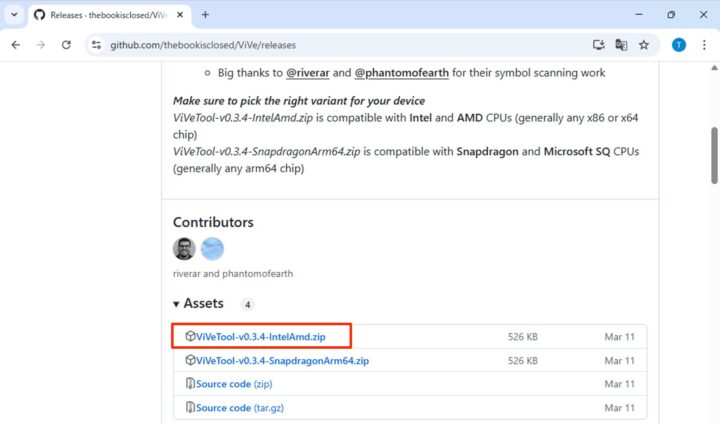Collapse the Assets section

tap(198, 304)
